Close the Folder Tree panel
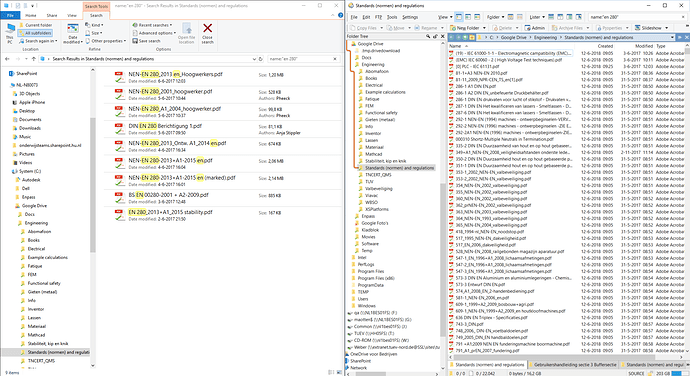 pyautogui.click(x=443, y=37)
